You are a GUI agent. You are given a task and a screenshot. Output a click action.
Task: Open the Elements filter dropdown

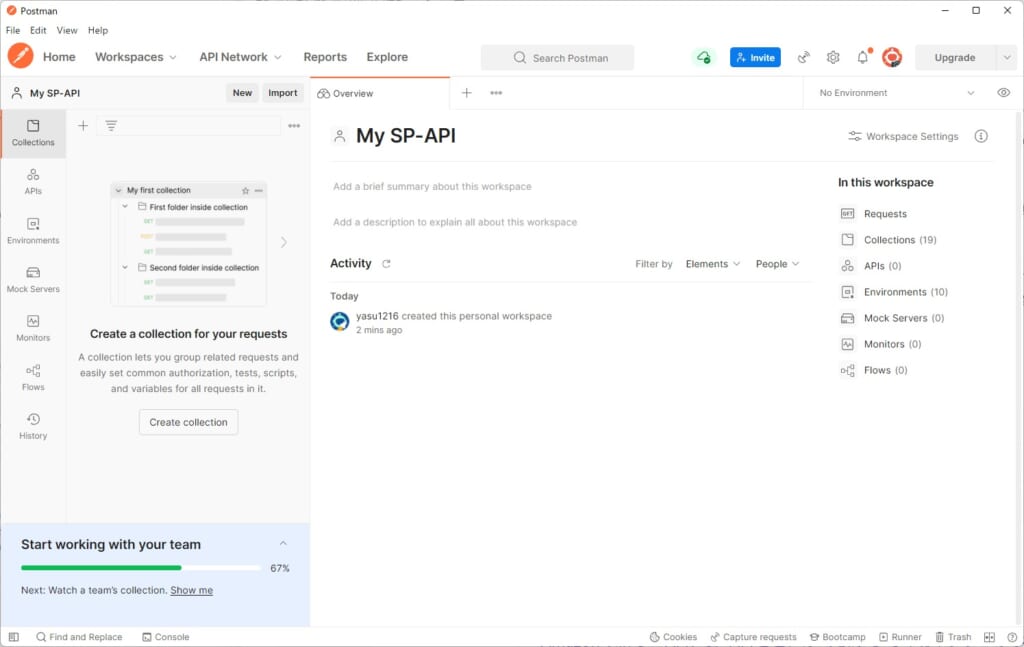(x=712, y=264)
